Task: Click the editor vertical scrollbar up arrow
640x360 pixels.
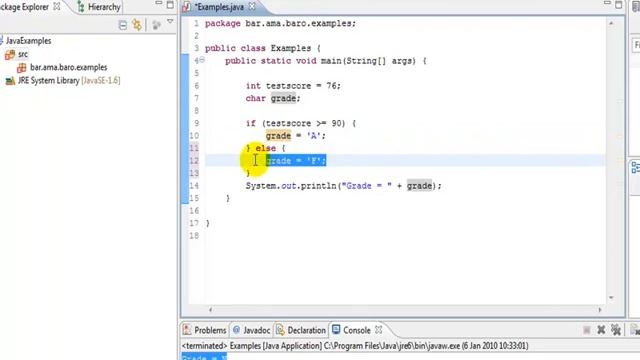Action: pos(611,23)
